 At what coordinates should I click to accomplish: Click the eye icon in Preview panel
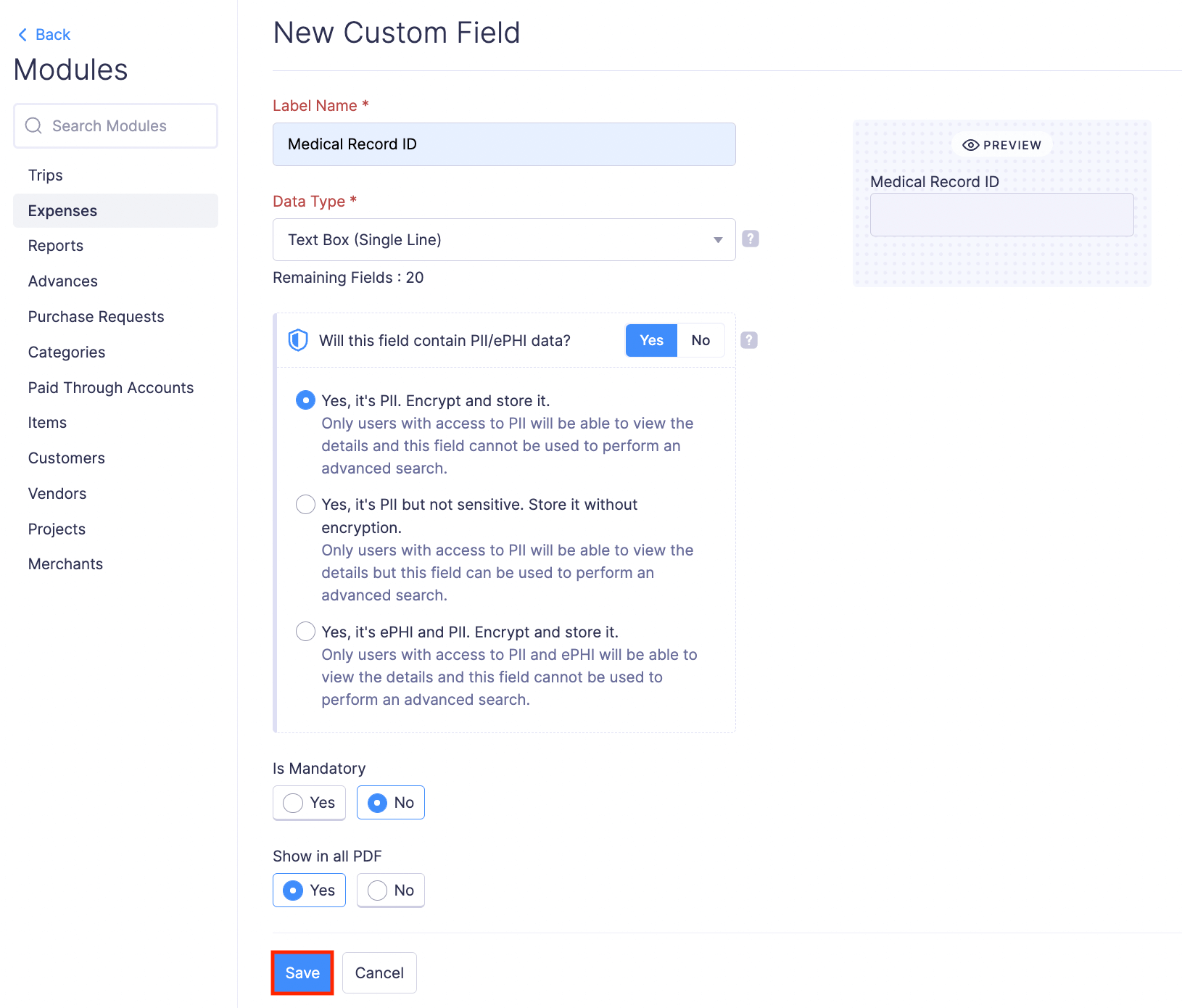(x=970, y=145)
